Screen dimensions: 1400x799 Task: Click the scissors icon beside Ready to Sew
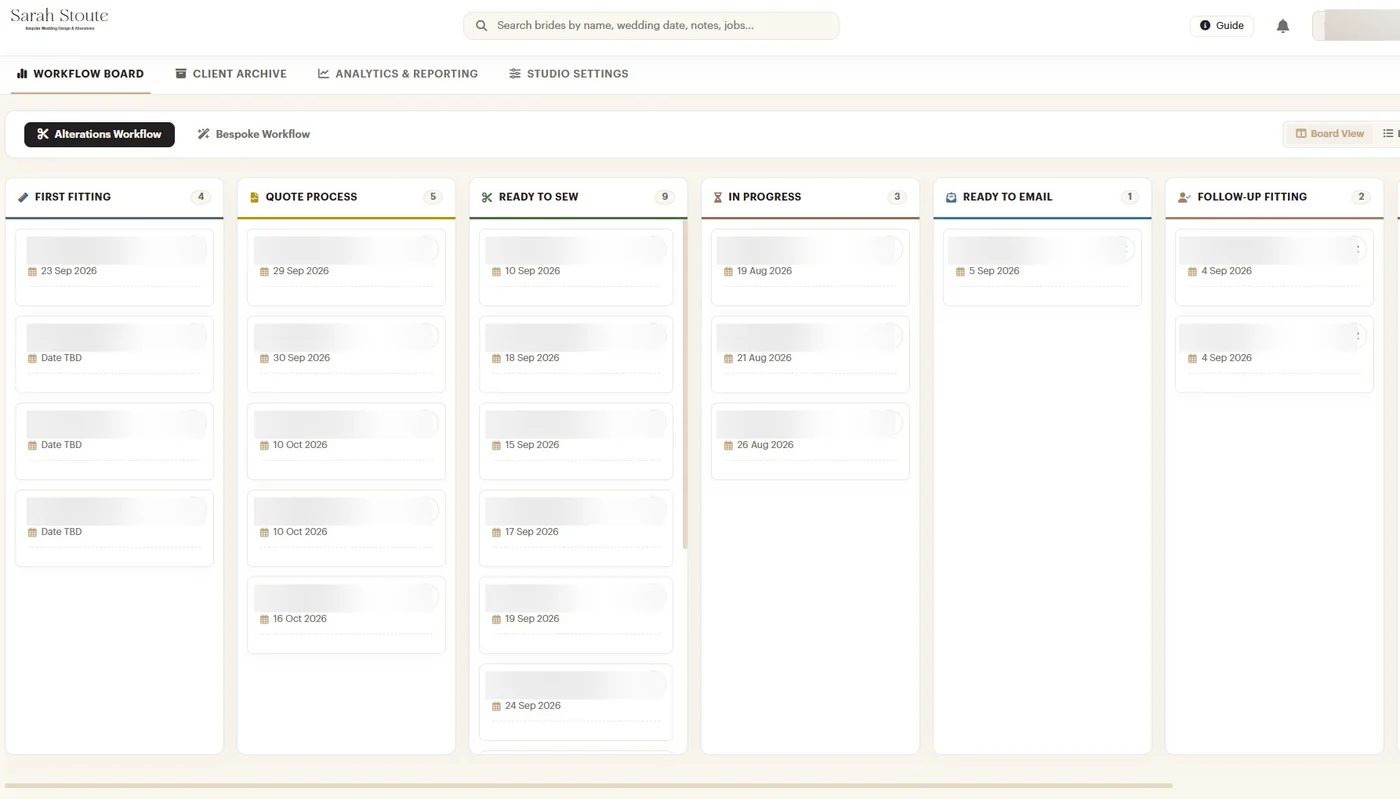[x=487, y=197]
